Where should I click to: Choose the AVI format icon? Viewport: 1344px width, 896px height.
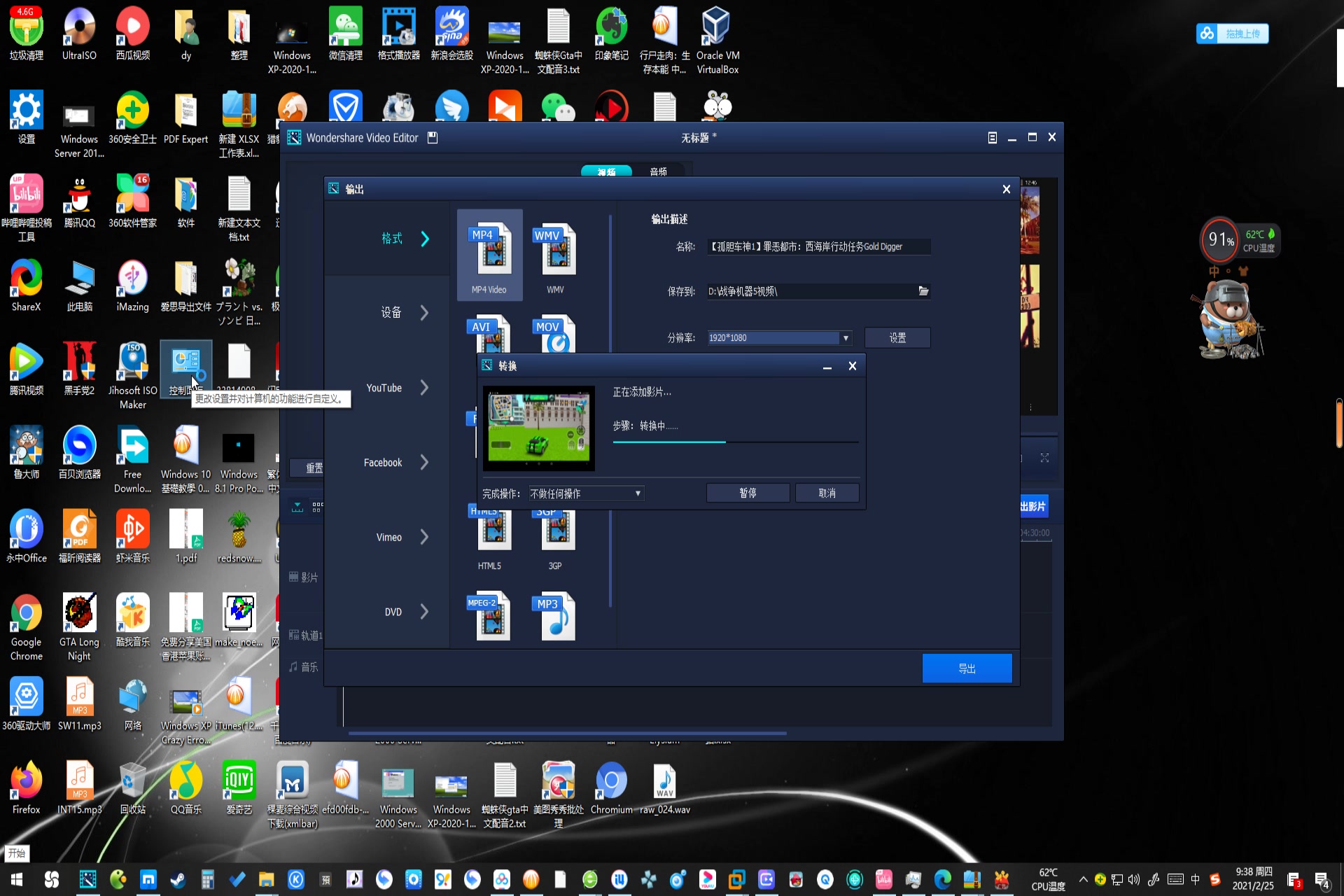(x=489, y=333)
